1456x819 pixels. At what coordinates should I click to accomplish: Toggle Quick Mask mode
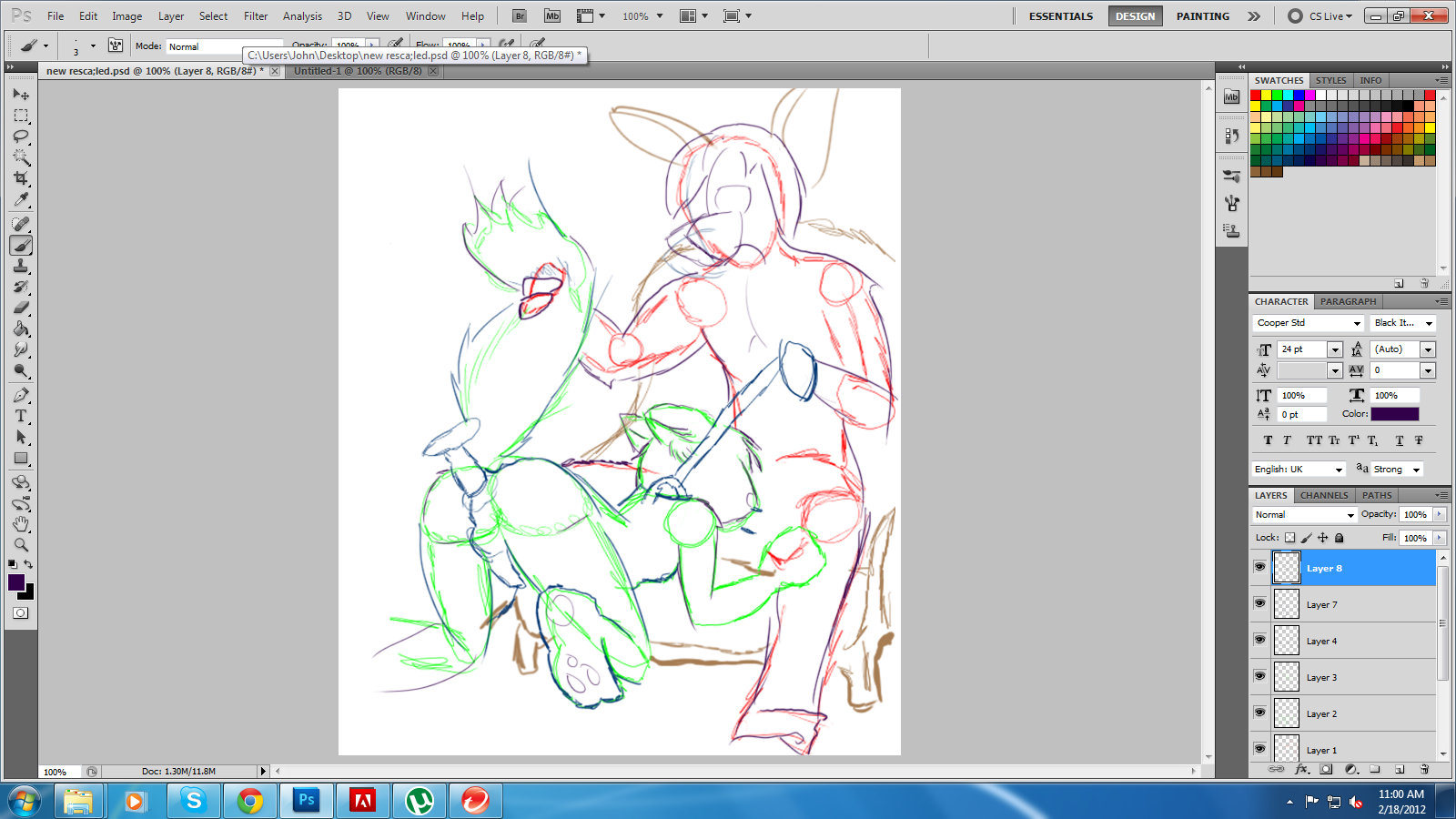(21, 613)
